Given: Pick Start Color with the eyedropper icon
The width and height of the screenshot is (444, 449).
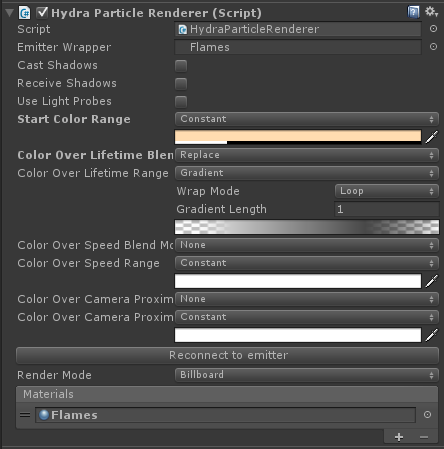Looking at the screenshot, I should [432, 137].
